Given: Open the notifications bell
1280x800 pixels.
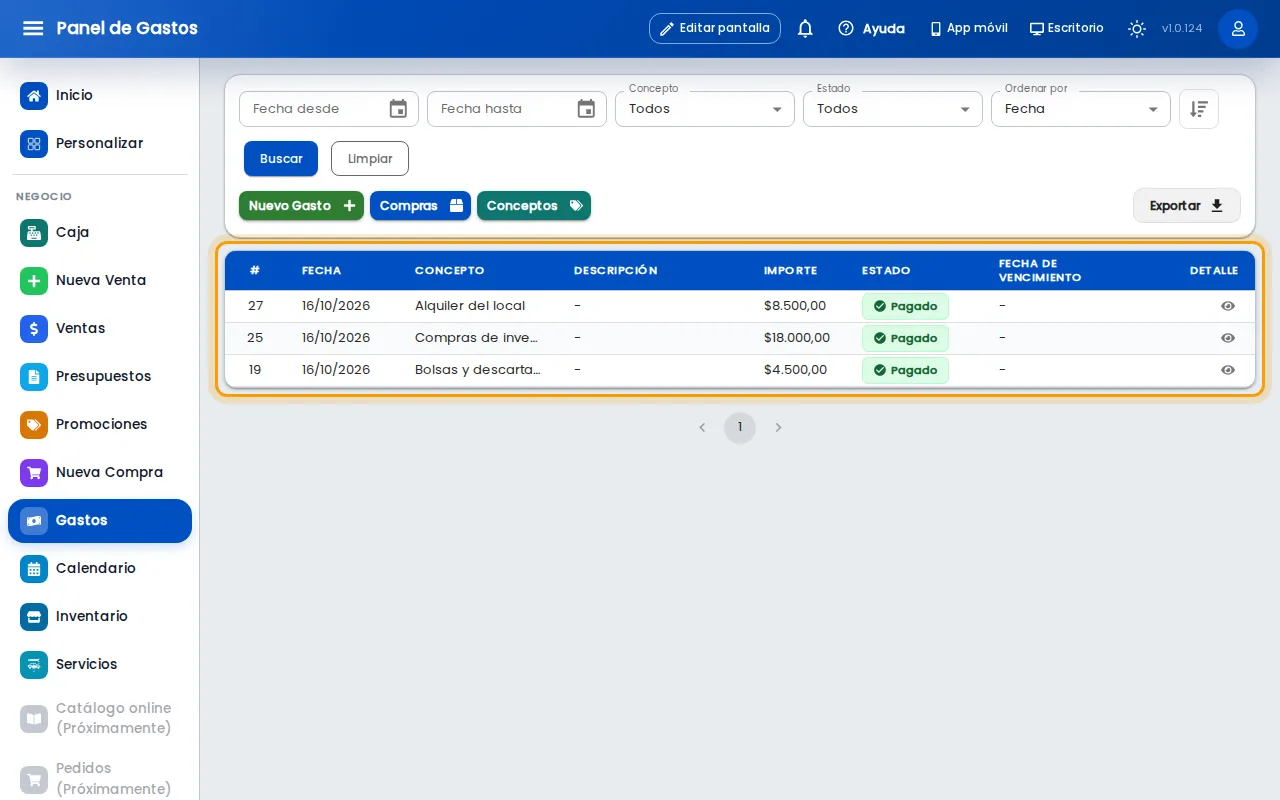Looking at the screenshot, I should click(x=805, y=28).
